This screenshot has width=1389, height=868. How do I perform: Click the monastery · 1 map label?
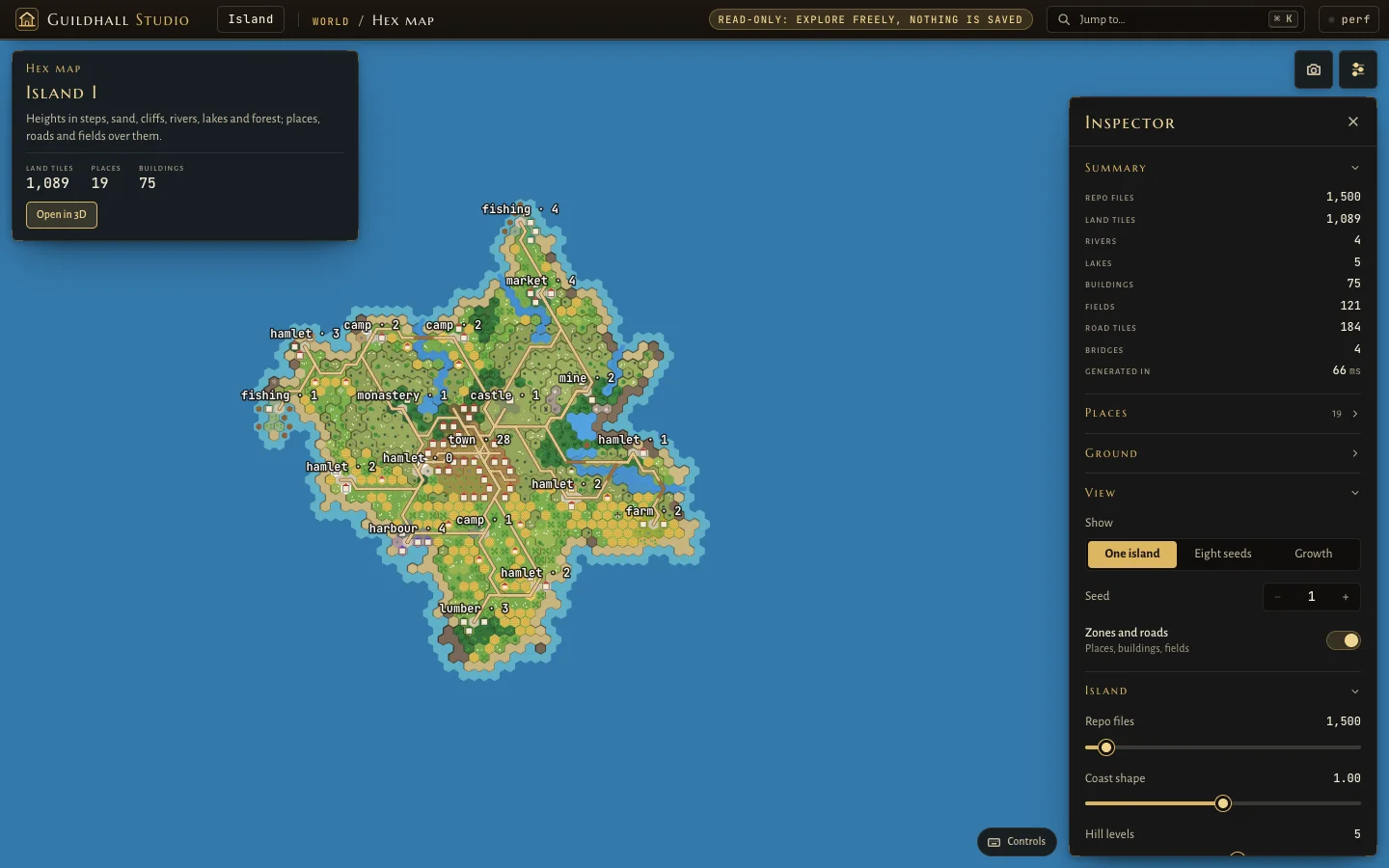(x=402, y=395)
